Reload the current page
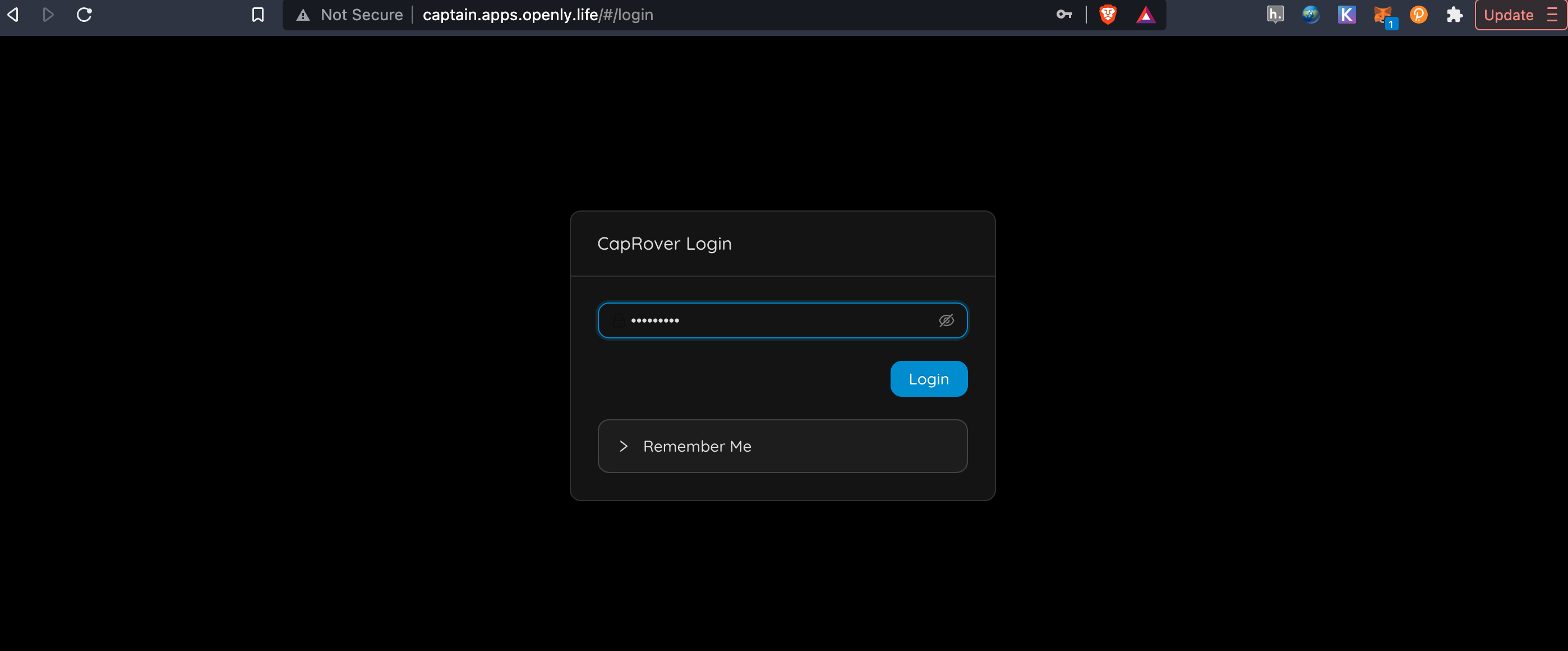Screen dimensions: 1568x651 [x=85, y=15]
